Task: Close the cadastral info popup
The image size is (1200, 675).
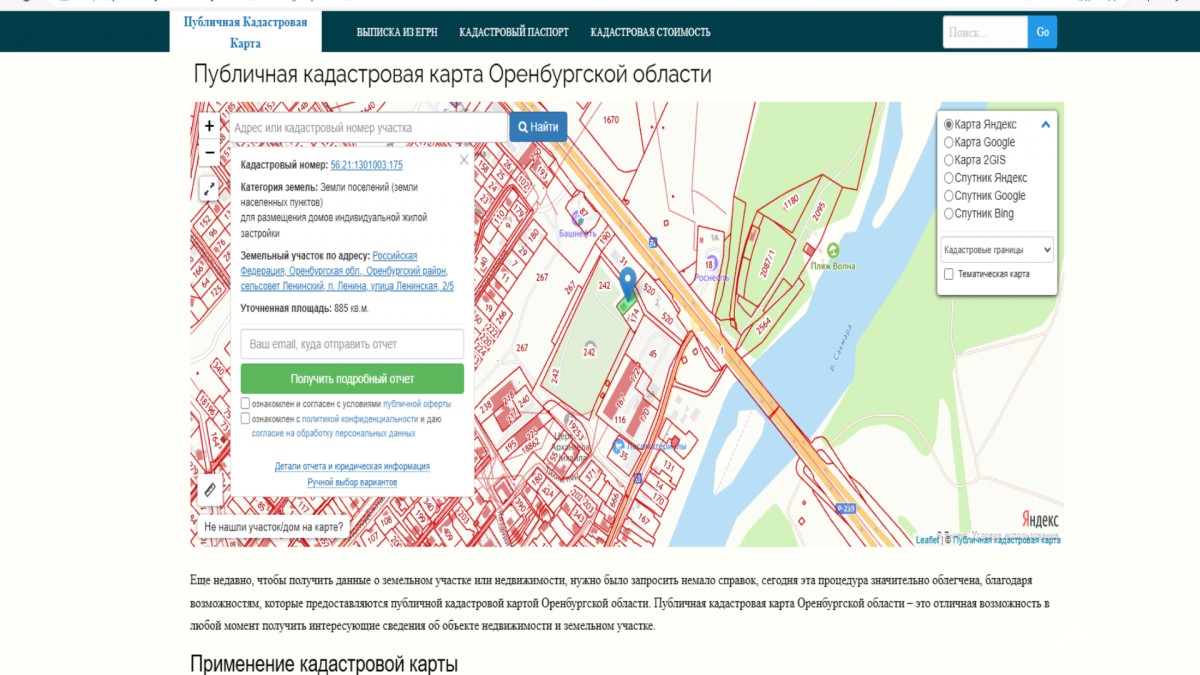Action: (463, 160)
